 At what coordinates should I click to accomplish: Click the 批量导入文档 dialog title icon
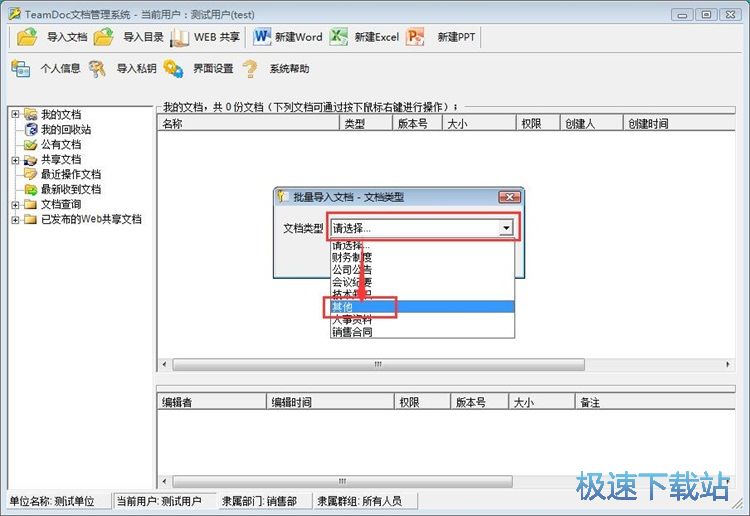(x=283, y=197)
